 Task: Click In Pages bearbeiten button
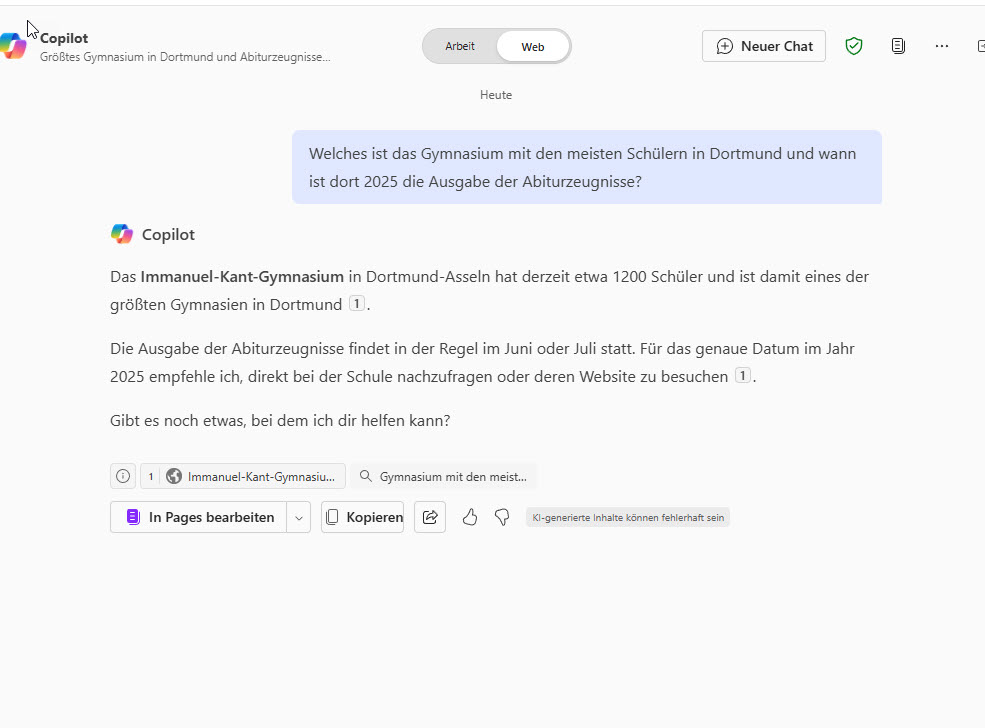(199, 517)
